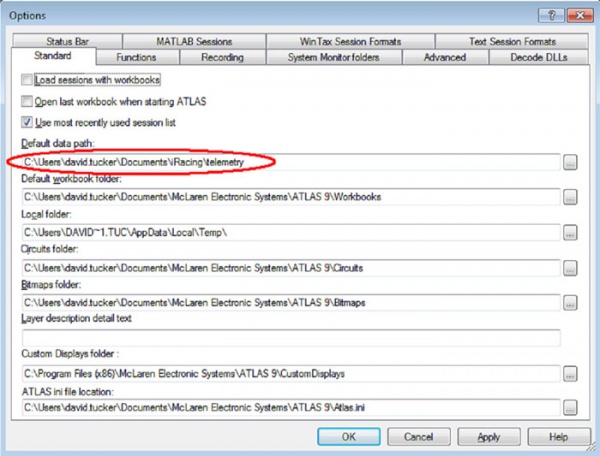
Task: Open browse button for Default workbook folder
Action: (570, 197)
